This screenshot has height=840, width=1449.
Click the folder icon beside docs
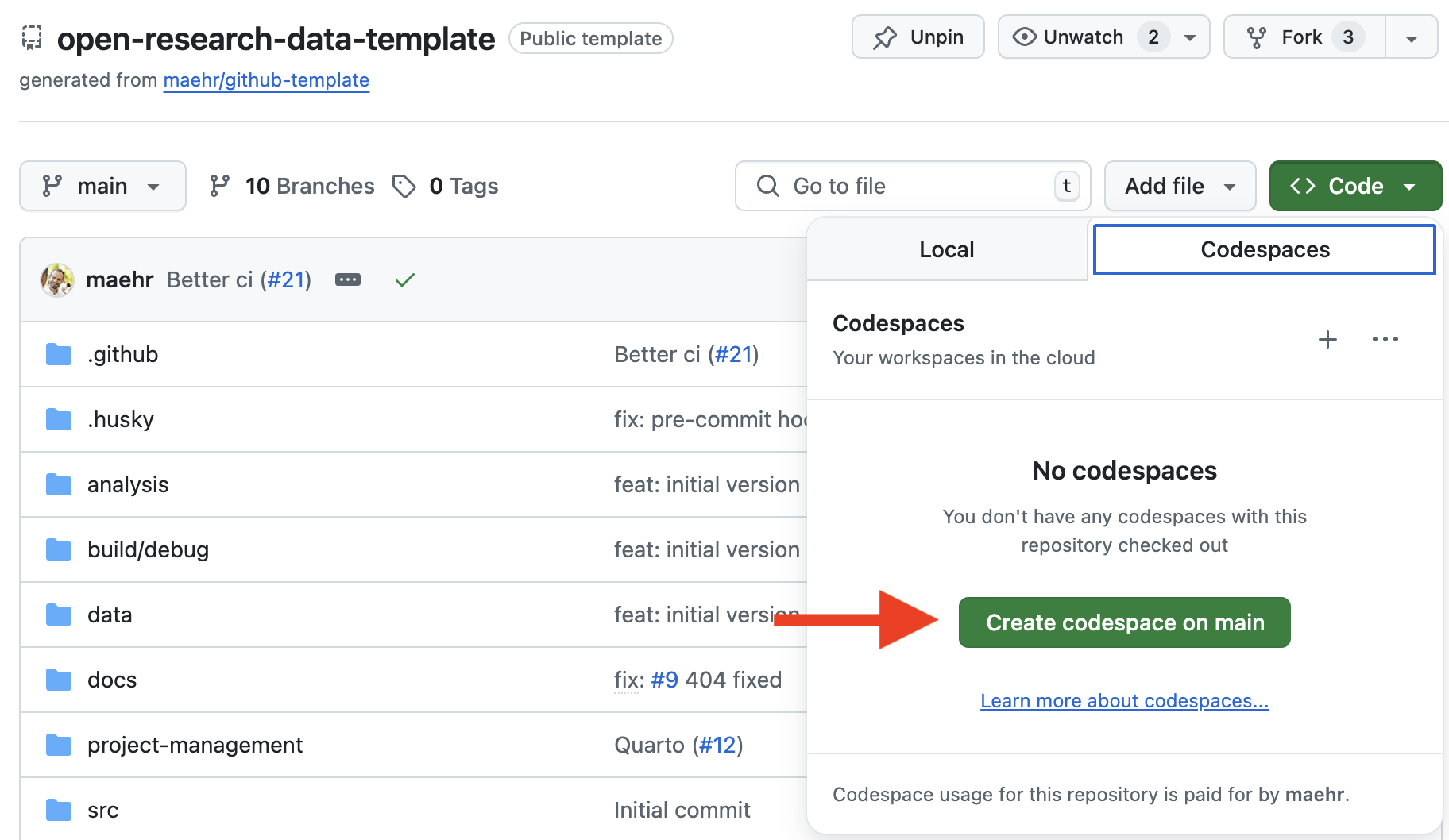59,680
